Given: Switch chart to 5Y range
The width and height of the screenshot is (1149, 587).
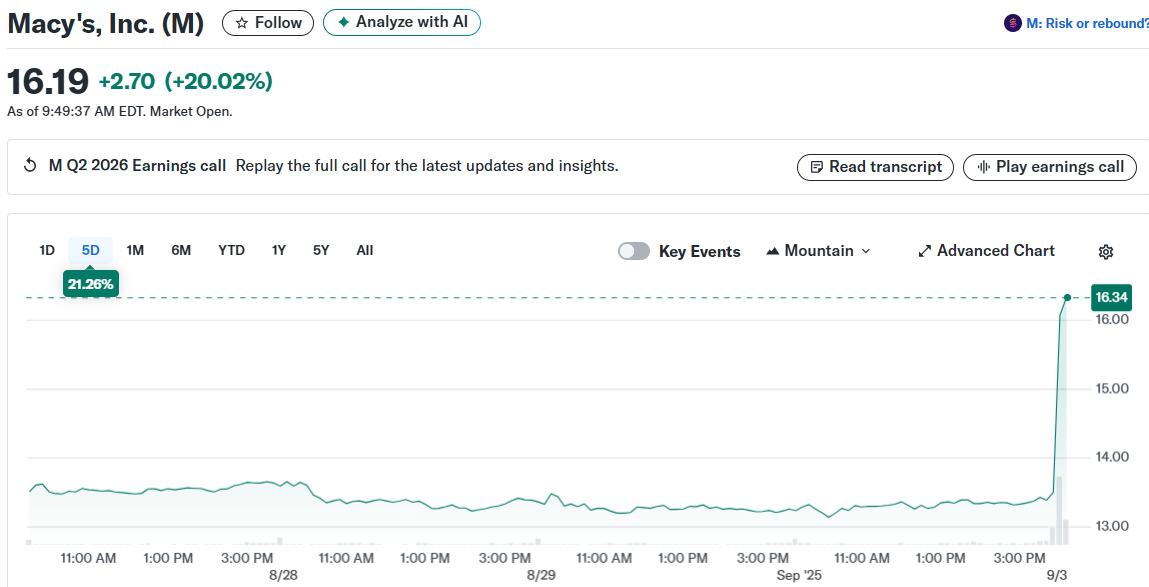Looking at the screenshot, I should (x=321, y=251).
